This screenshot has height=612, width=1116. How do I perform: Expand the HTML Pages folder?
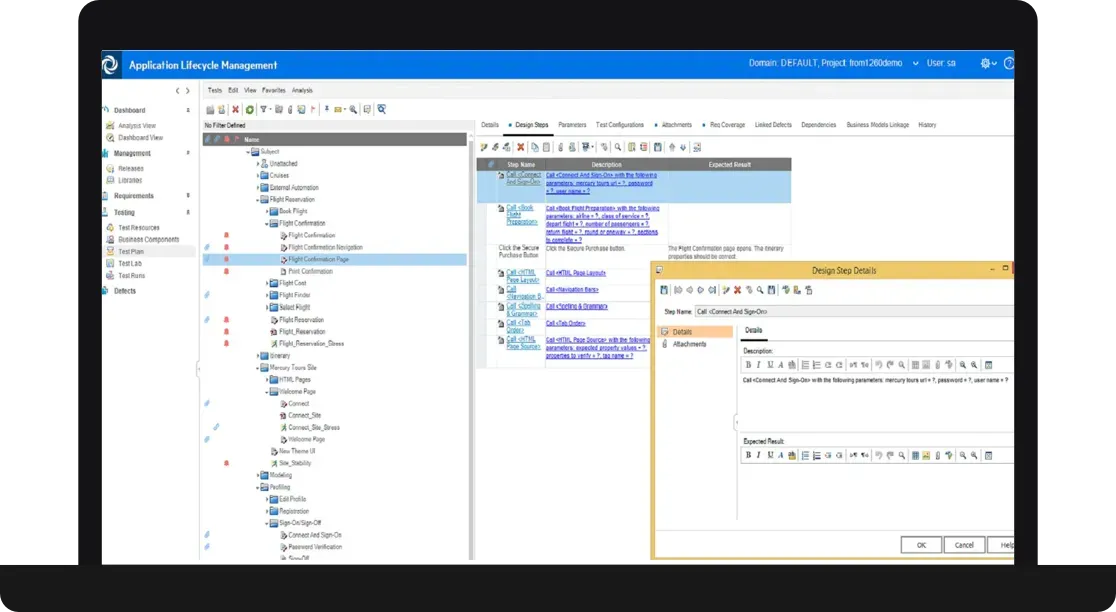[267, 380]
